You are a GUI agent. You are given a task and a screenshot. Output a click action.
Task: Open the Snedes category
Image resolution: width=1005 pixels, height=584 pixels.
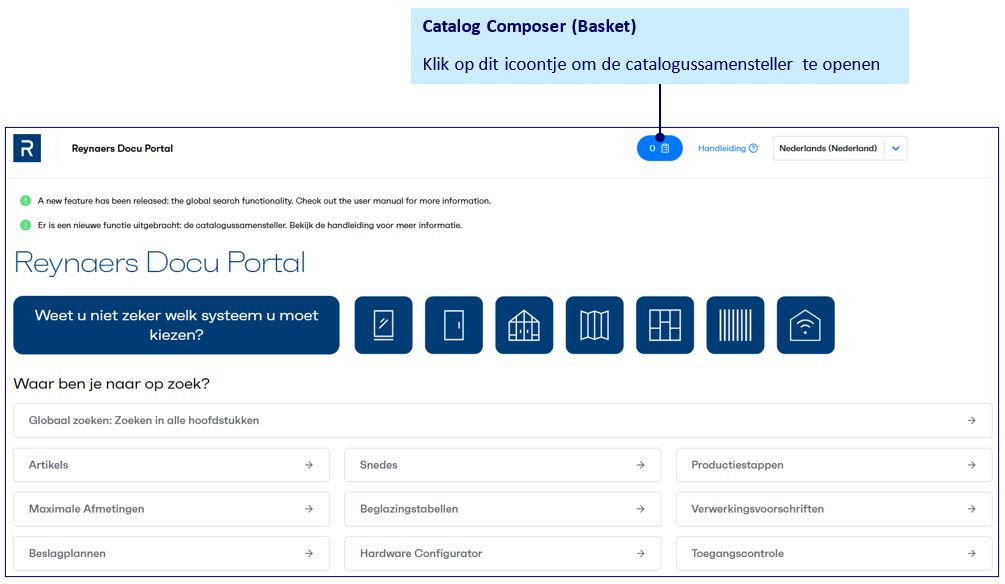(502, 465)
